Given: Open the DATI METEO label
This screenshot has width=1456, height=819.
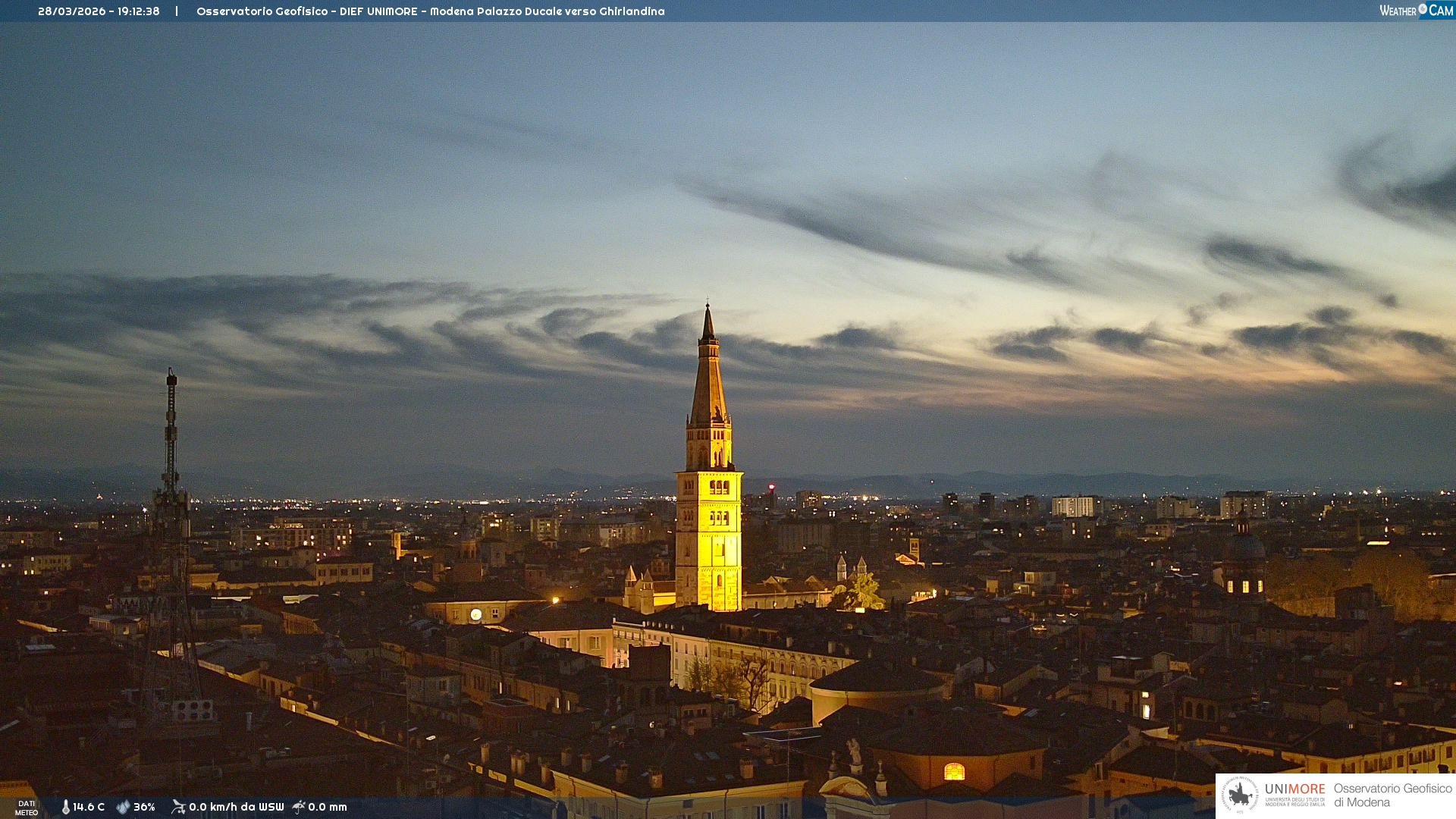Looking at the screenshot, I should 27,808.
